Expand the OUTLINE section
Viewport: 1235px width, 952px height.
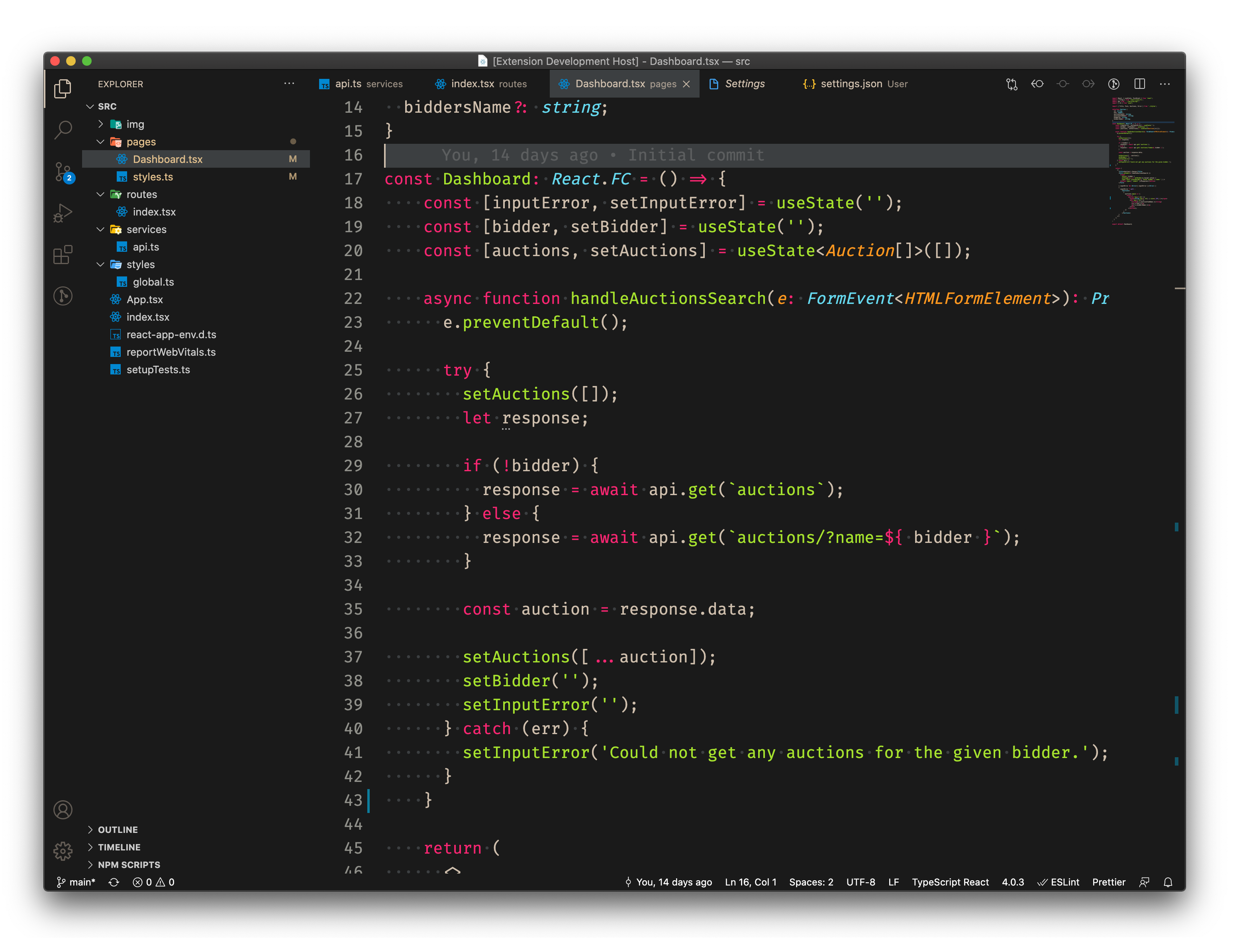click(x=118, y=829)
